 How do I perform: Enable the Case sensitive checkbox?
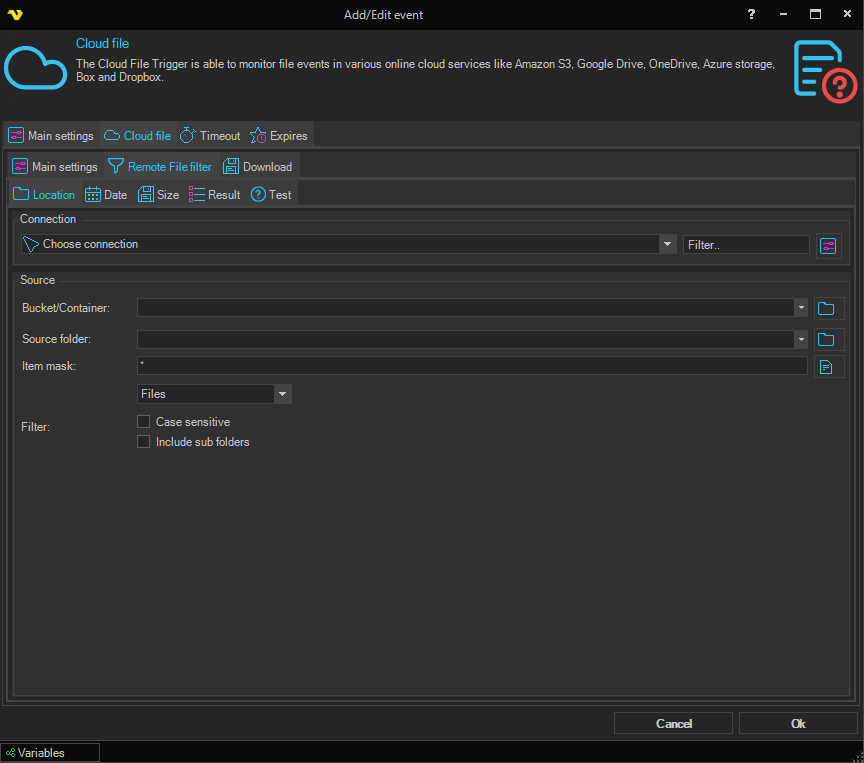[x=144, y=422]
